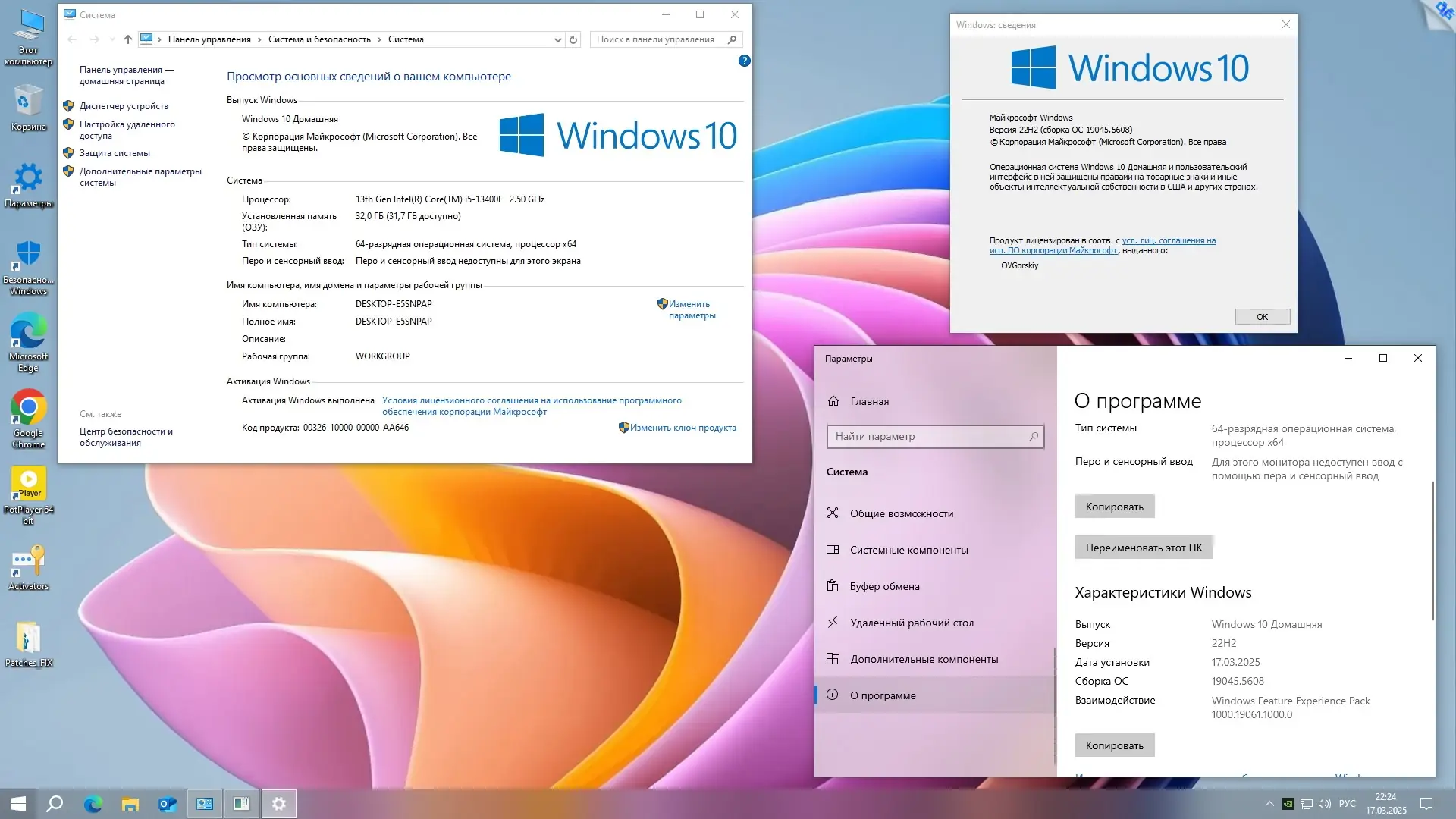Viewport: 1456px width, 819px height.
Task: Open Буфер обмена settings in the sidebar
Action: click(x=886, y=585)
